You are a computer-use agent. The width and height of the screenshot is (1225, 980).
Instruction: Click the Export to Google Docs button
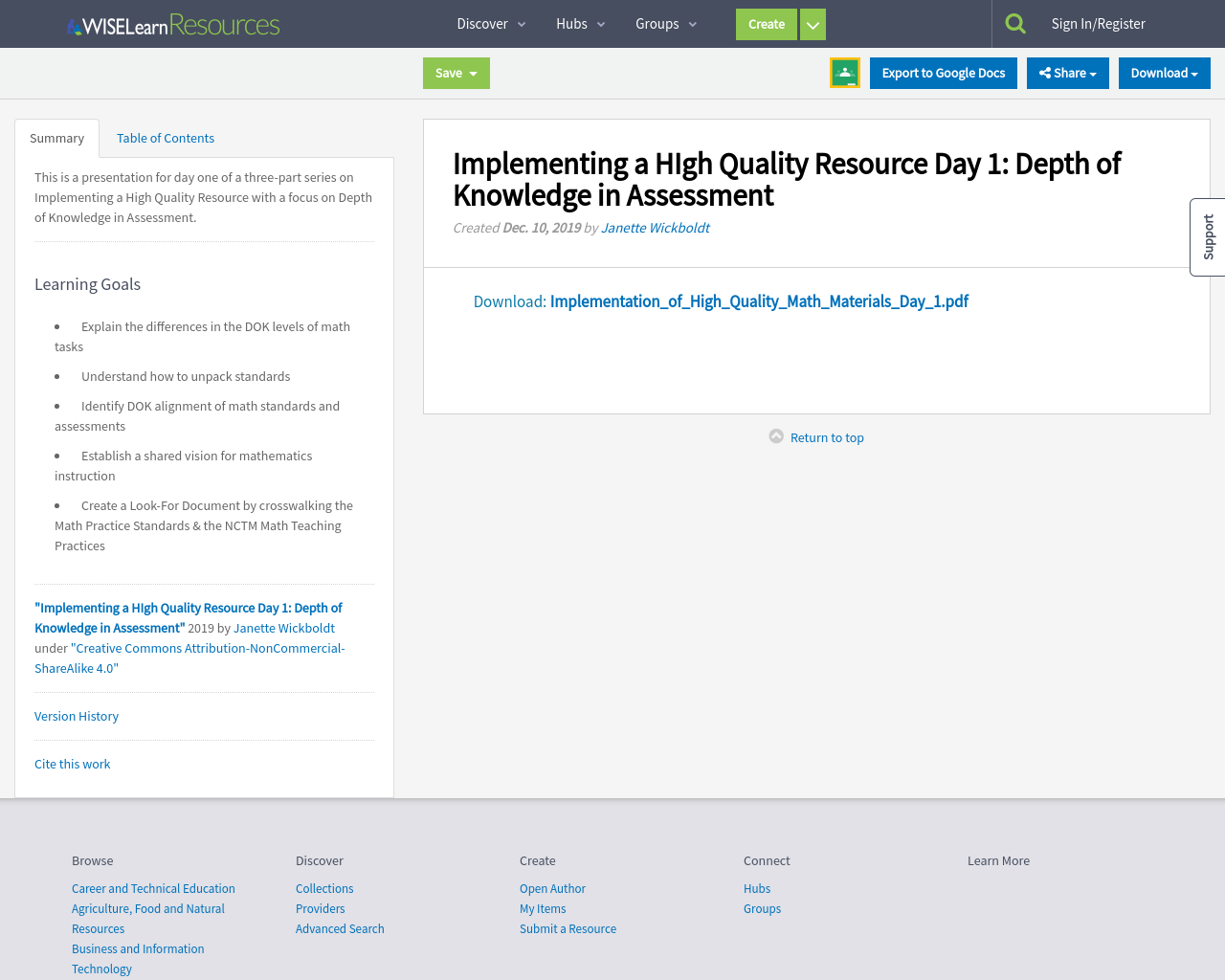[x=943, y=74]
